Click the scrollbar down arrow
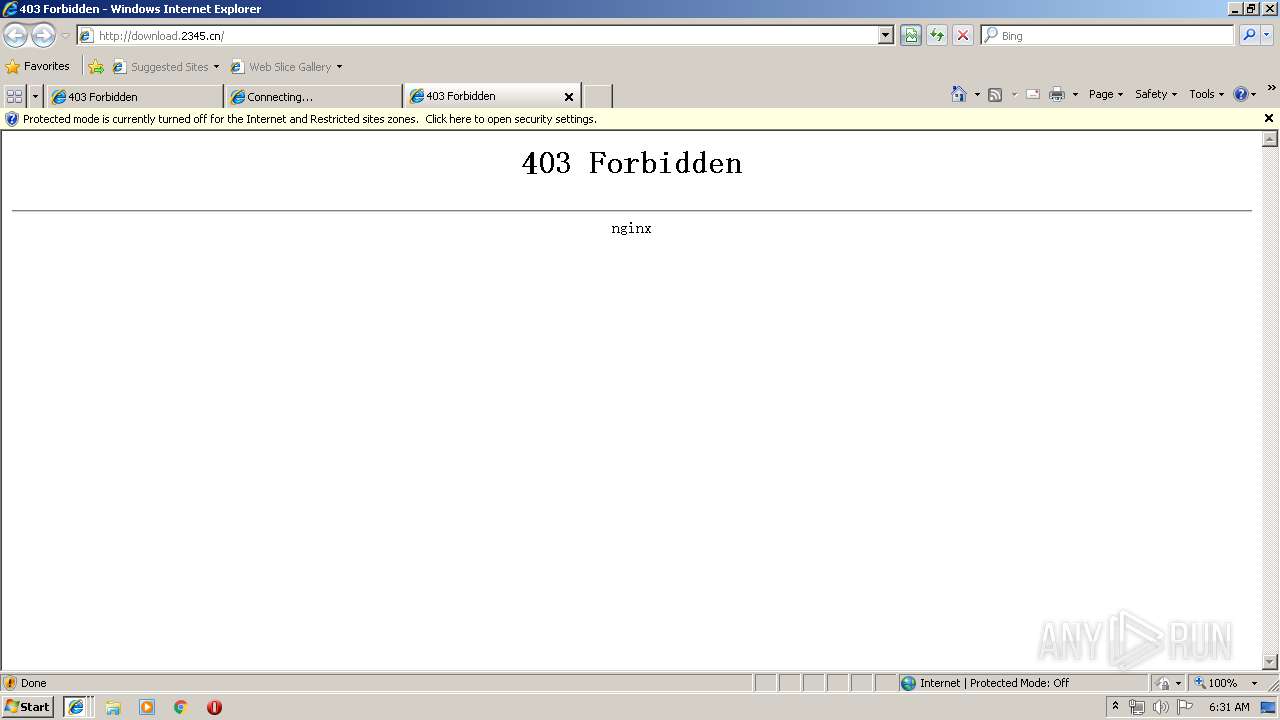This screenshot has height=720, width=1280. (1270, 661)
